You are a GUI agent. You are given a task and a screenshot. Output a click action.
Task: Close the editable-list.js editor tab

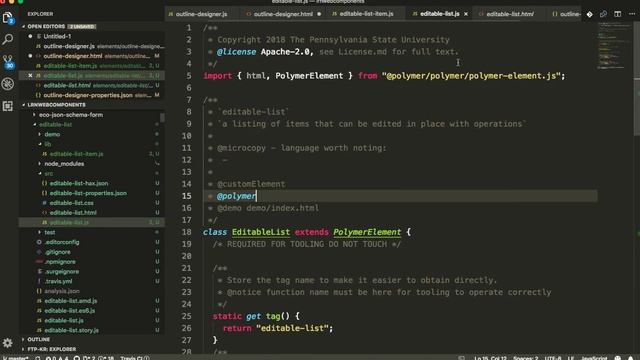pyautogui.click(x=466, y=14)
